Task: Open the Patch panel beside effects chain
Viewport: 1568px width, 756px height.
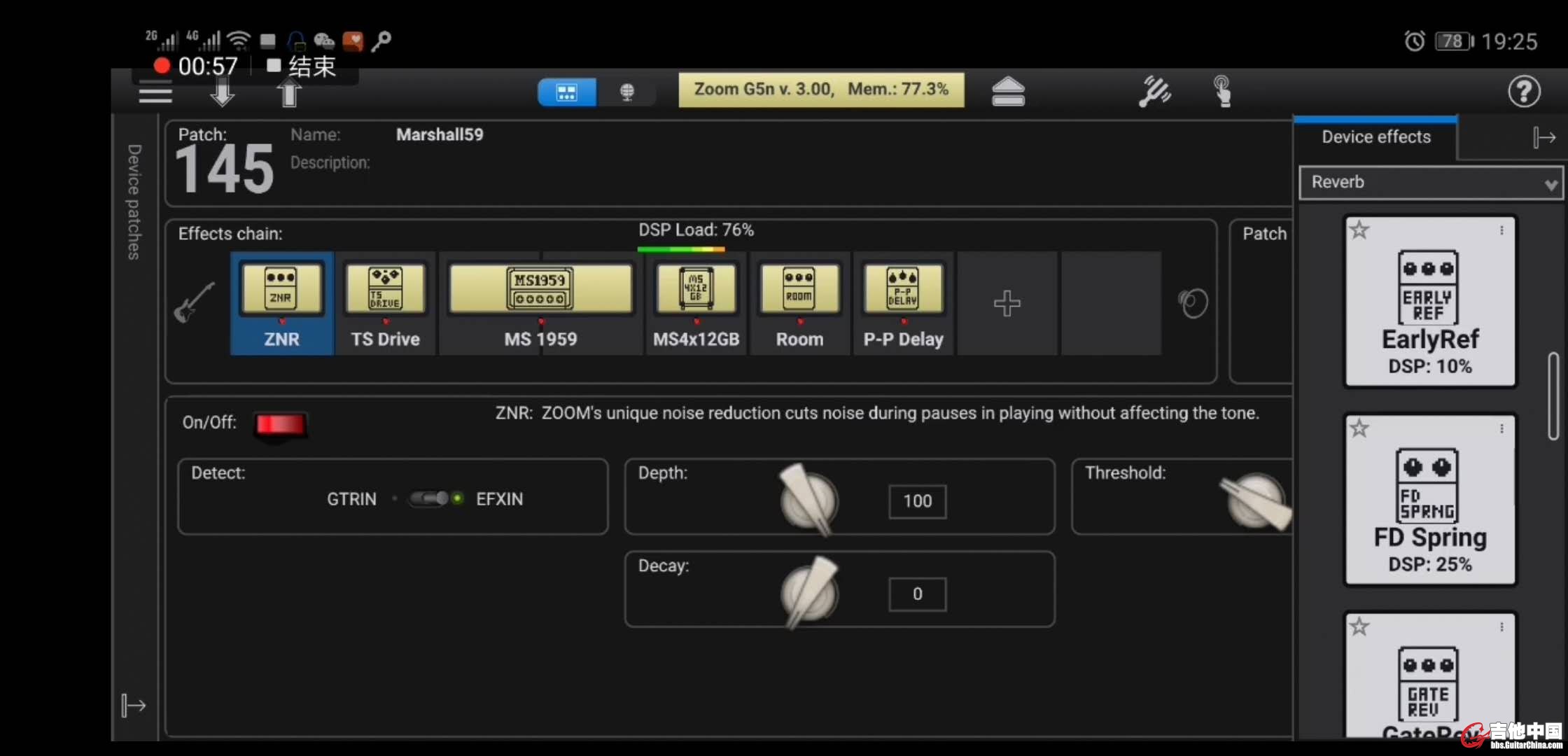Action: (1263, 302)
